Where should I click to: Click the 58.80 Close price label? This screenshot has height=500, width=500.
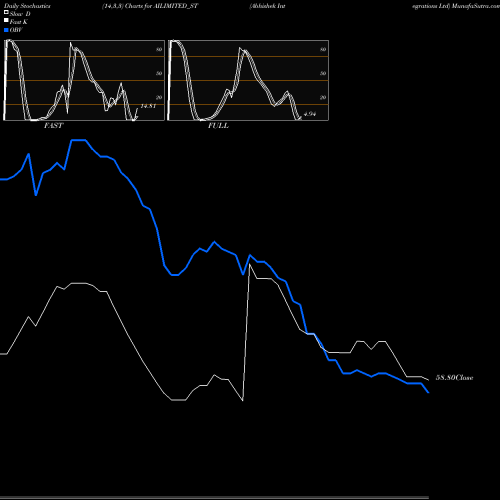tap(454, 378)
